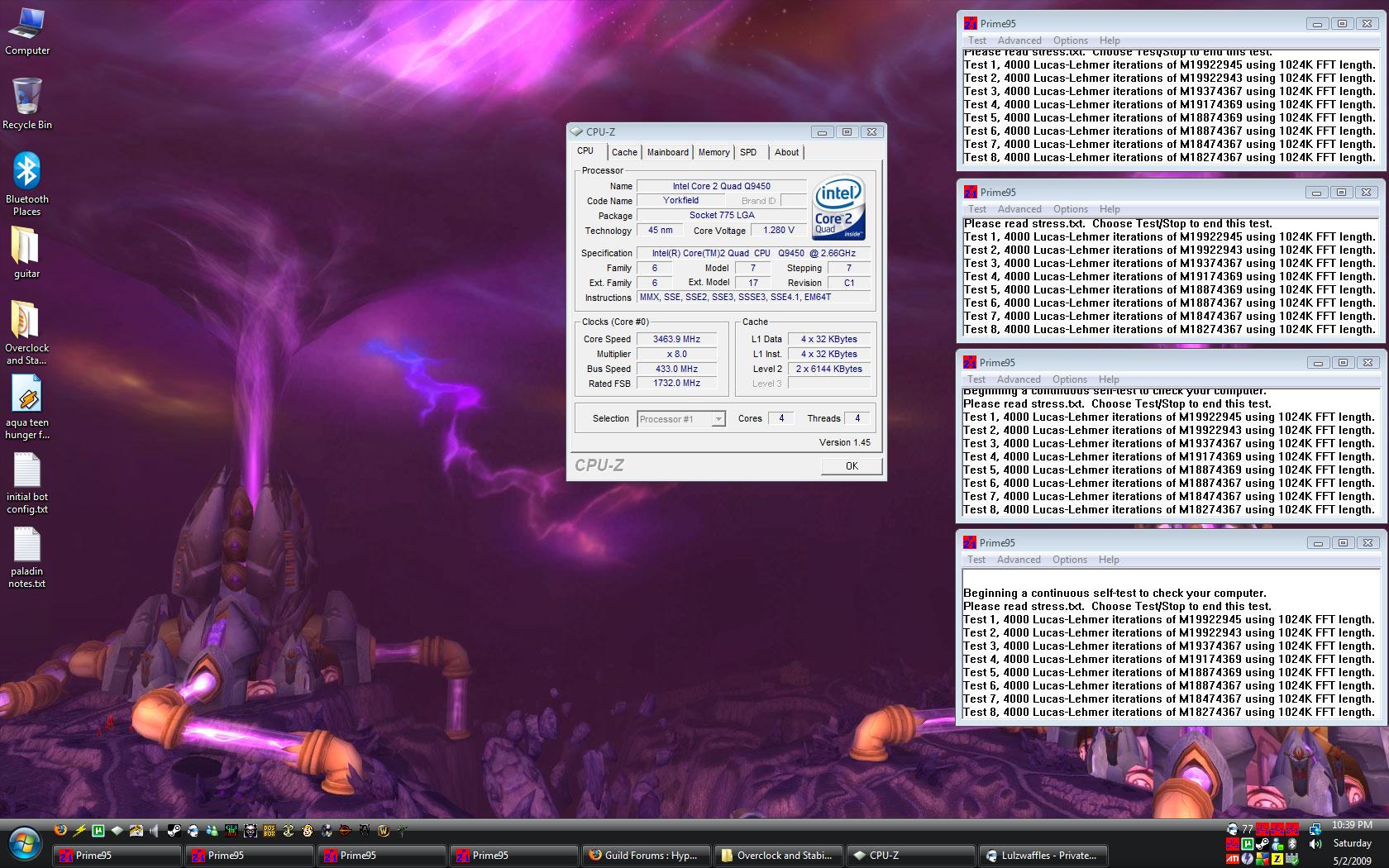The height and width of the screenshot is (868, 1389).
Task: Click the OK button in CPU-Z
Action: [852, 466]
